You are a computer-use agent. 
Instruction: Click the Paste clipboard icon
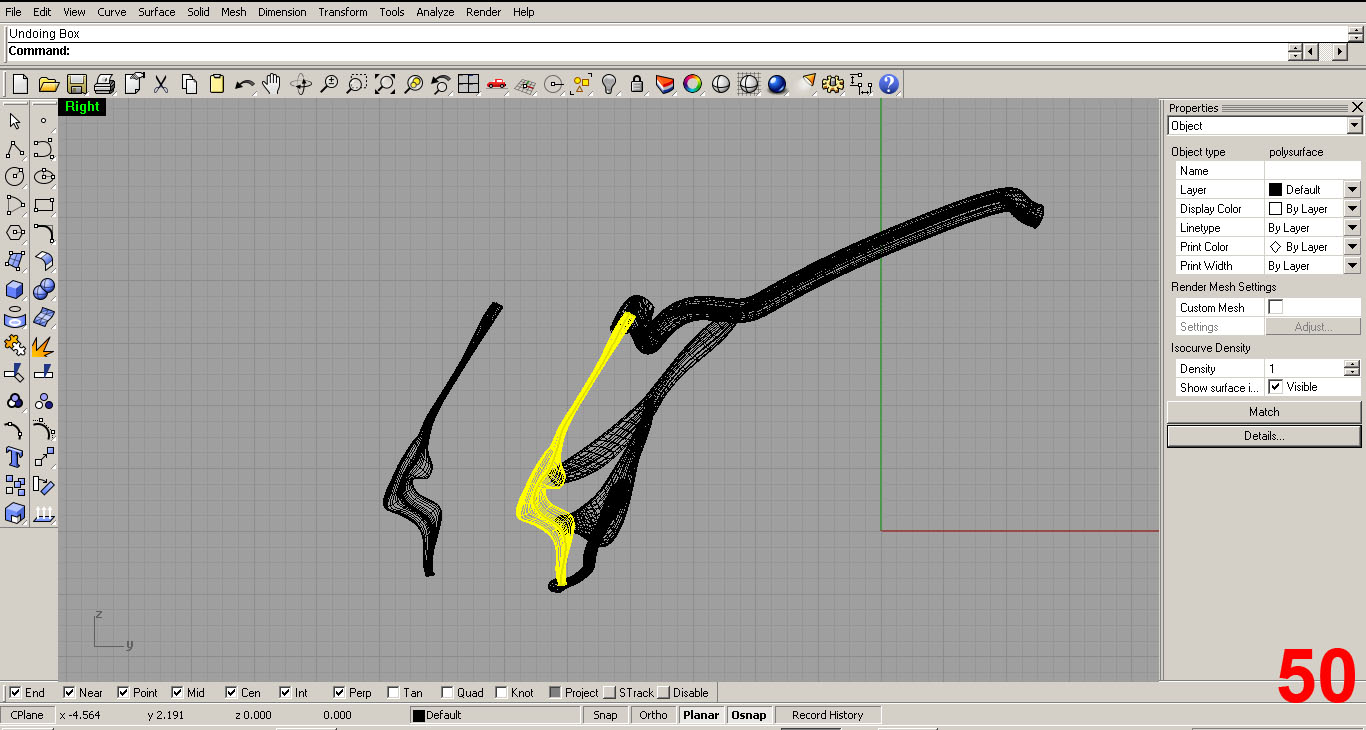(x=217, y=84)
